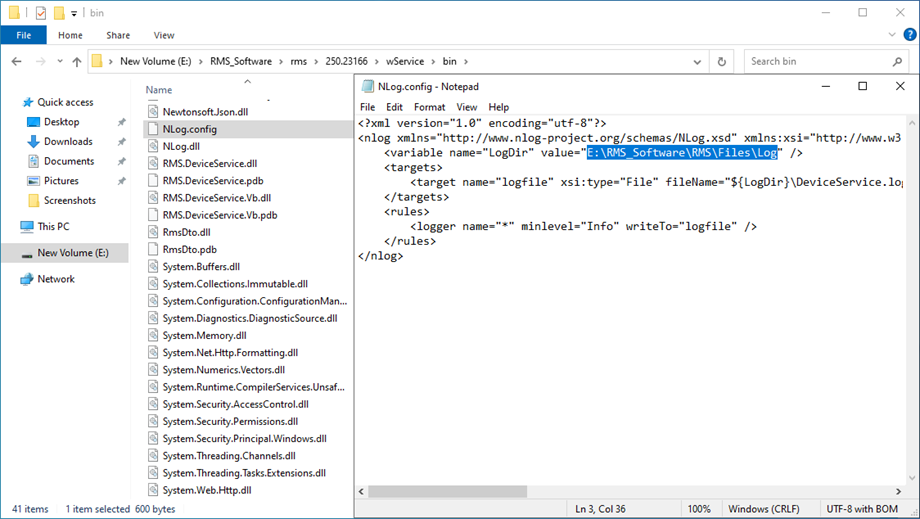Open the Share ribbon tab
Image resolution: width=920 pixels, height=519 pixels.
coord(118,35)
